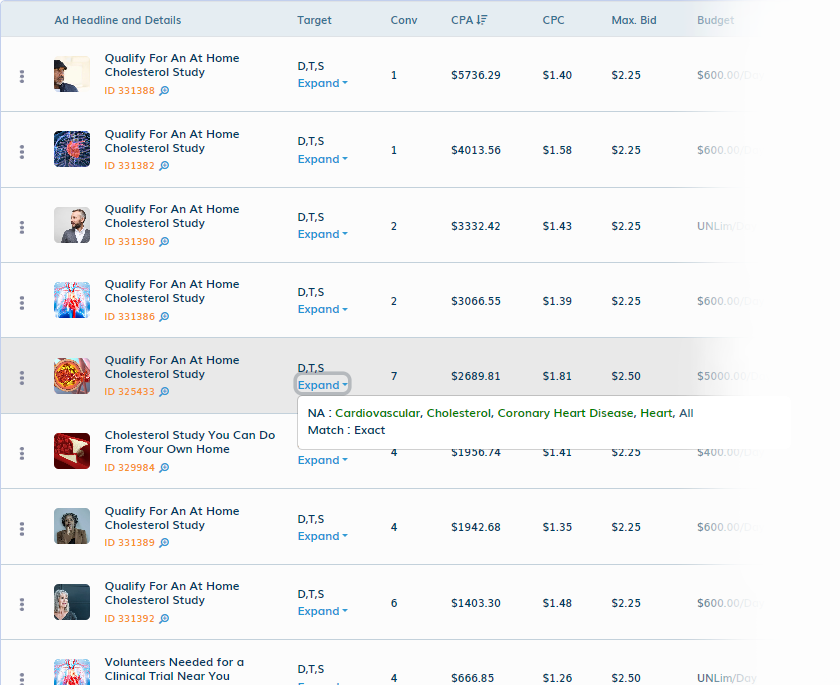Click preview magnifier icon beside ID 331392
The width and height of the screenshot is (840, 685).
tap(164, 619)
